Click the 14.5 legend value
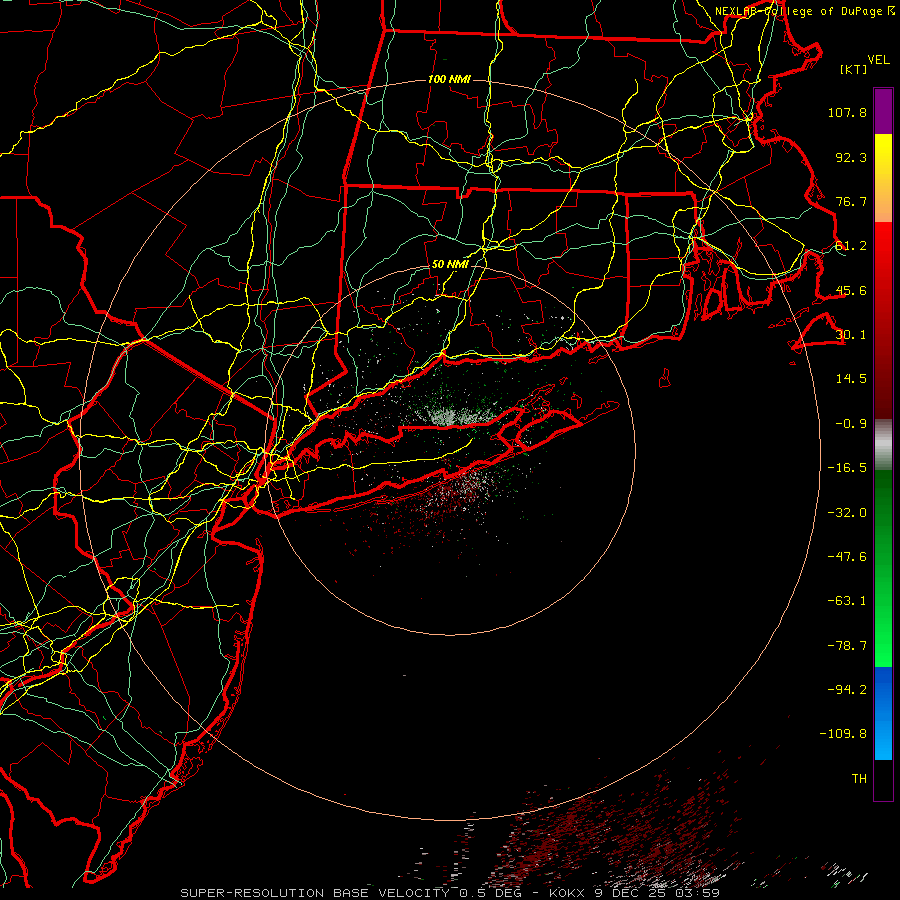The width and height of the screenshot is (900, 900). coord(851,379)
